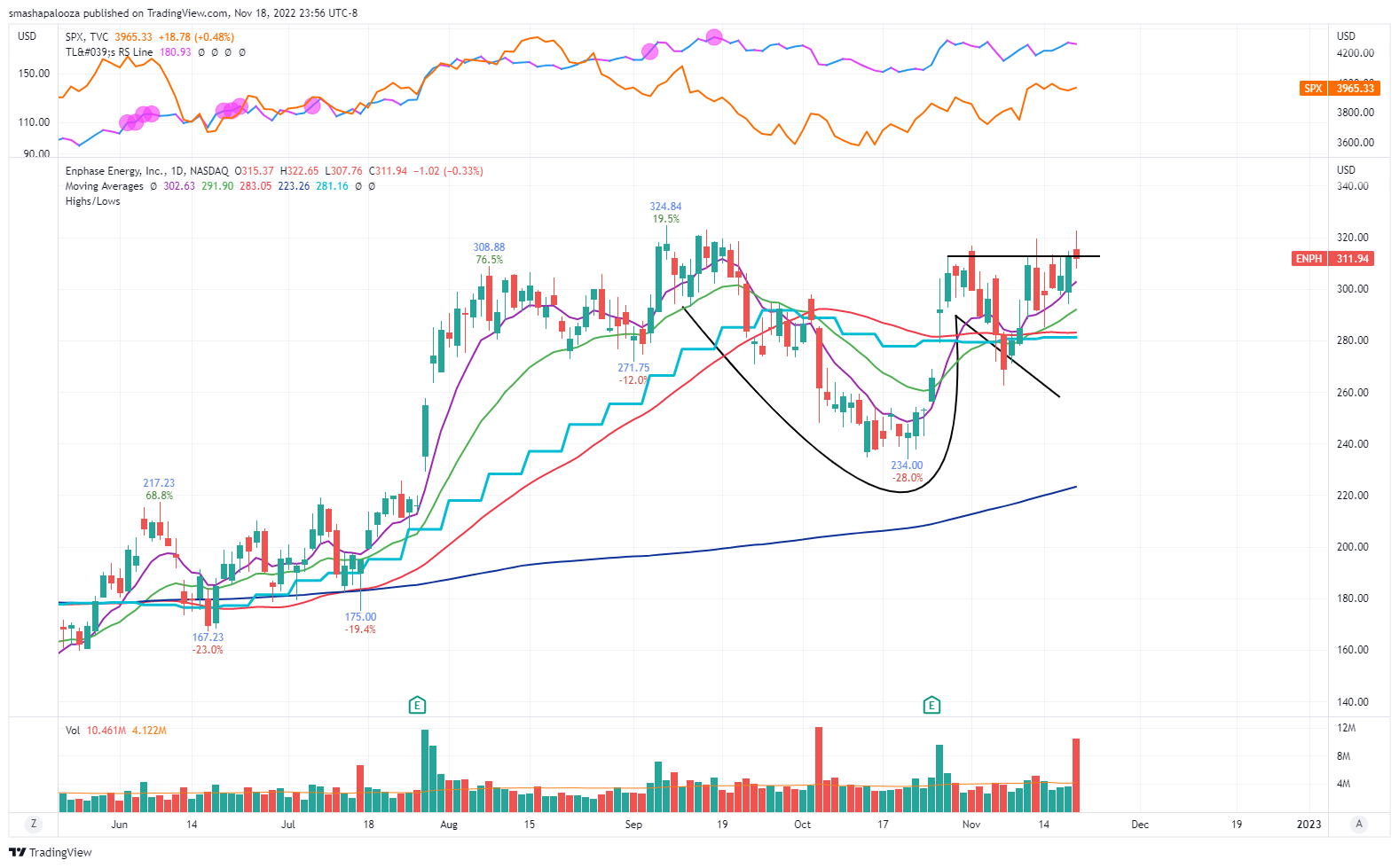
Task: Select the TL's RS Line indicator legend
Action: [109, 52]
